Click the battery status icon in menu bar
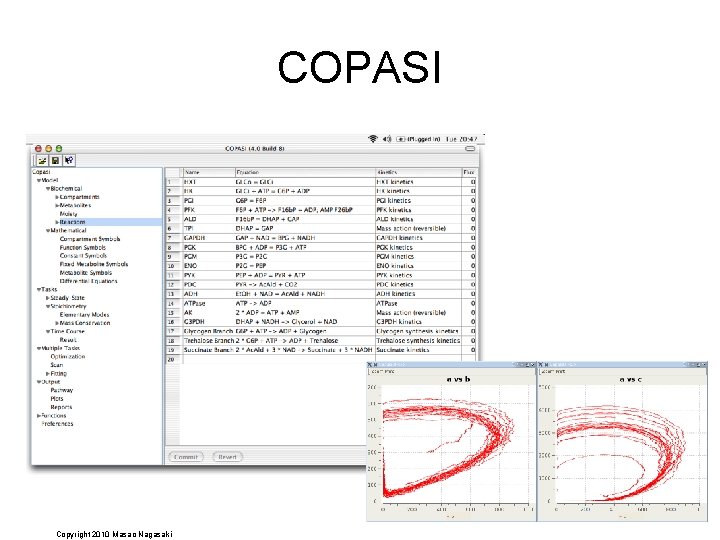The image size is (720, 540). click(x=401, y=139)
